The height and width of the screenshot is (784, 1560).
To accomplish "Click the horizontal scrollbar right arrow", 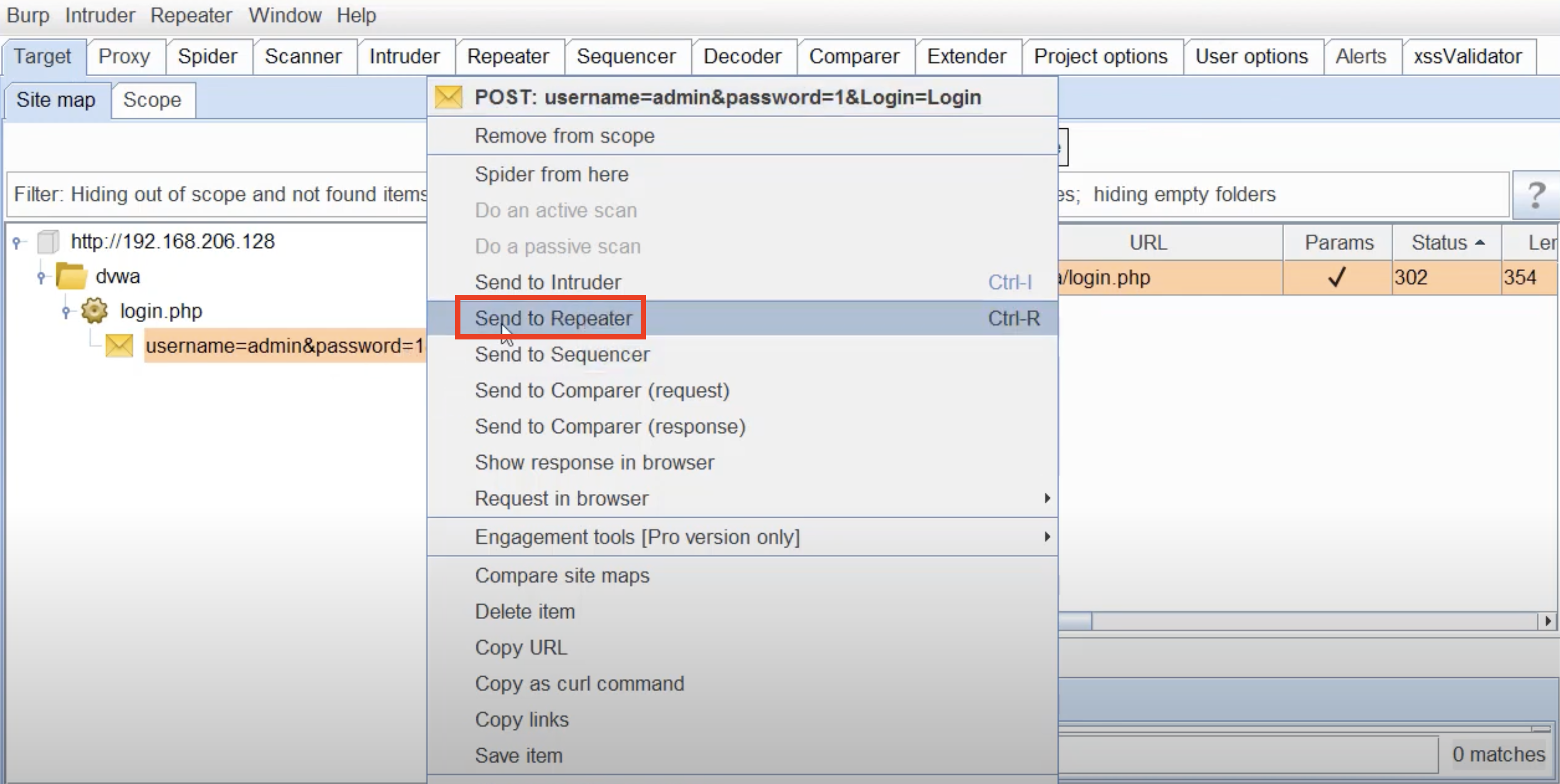I will (x=1548, y=621).
